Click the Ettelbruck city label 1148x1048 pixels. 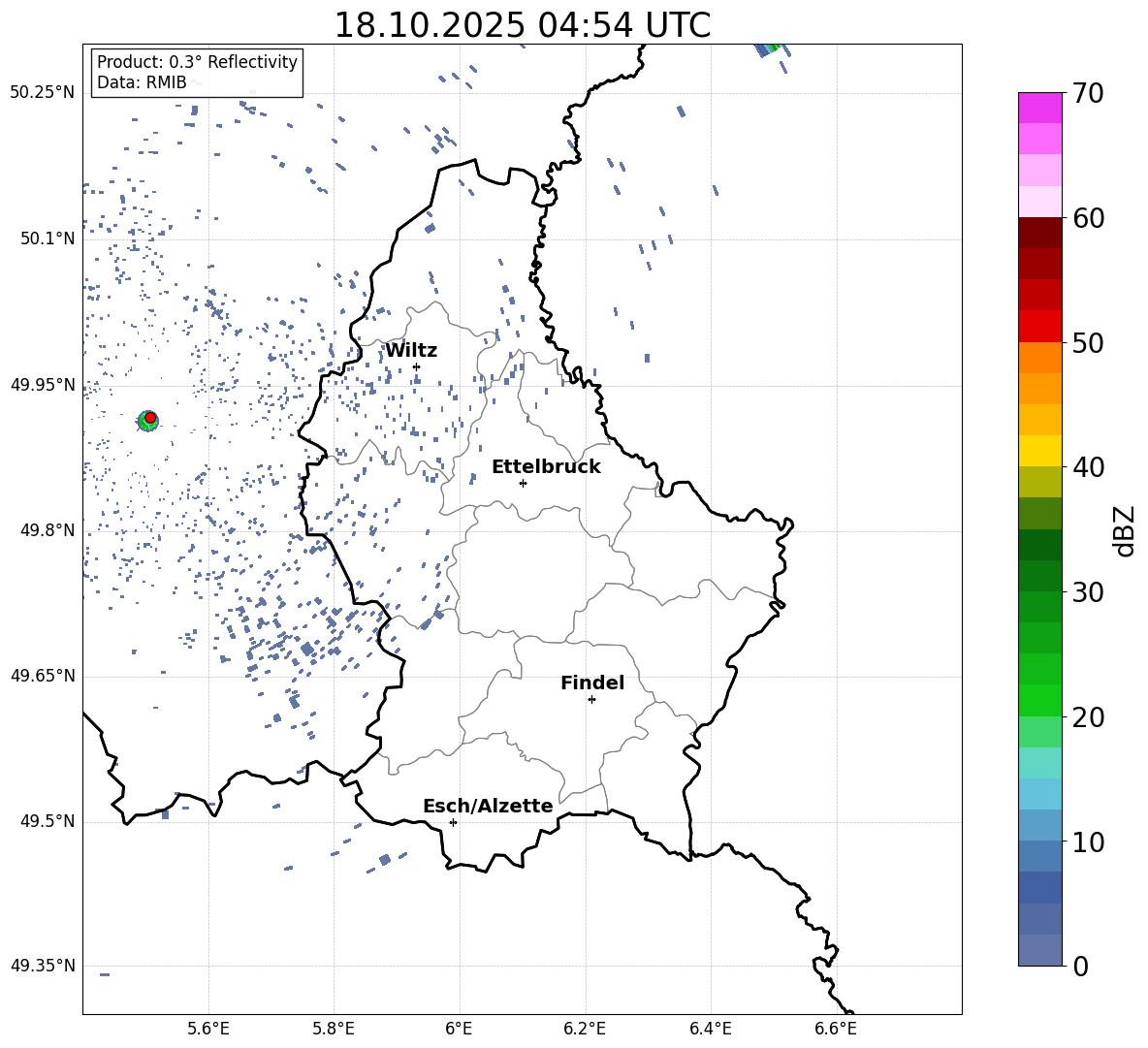546,466
